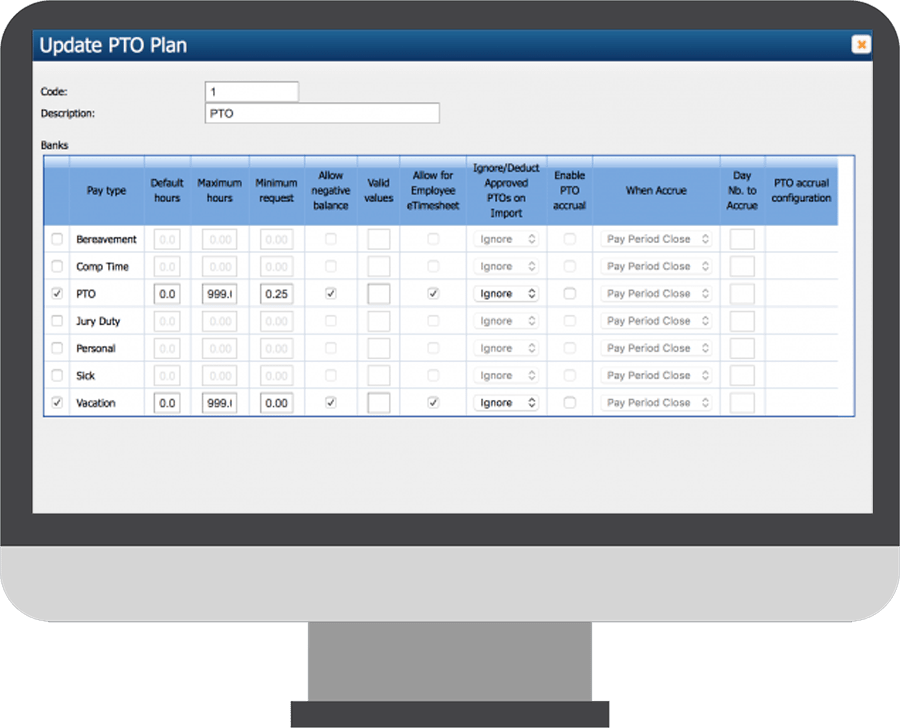Expand the Ignore dropdown on Vacation row
This screenshot has height=728, width=900.
[507, 402]
